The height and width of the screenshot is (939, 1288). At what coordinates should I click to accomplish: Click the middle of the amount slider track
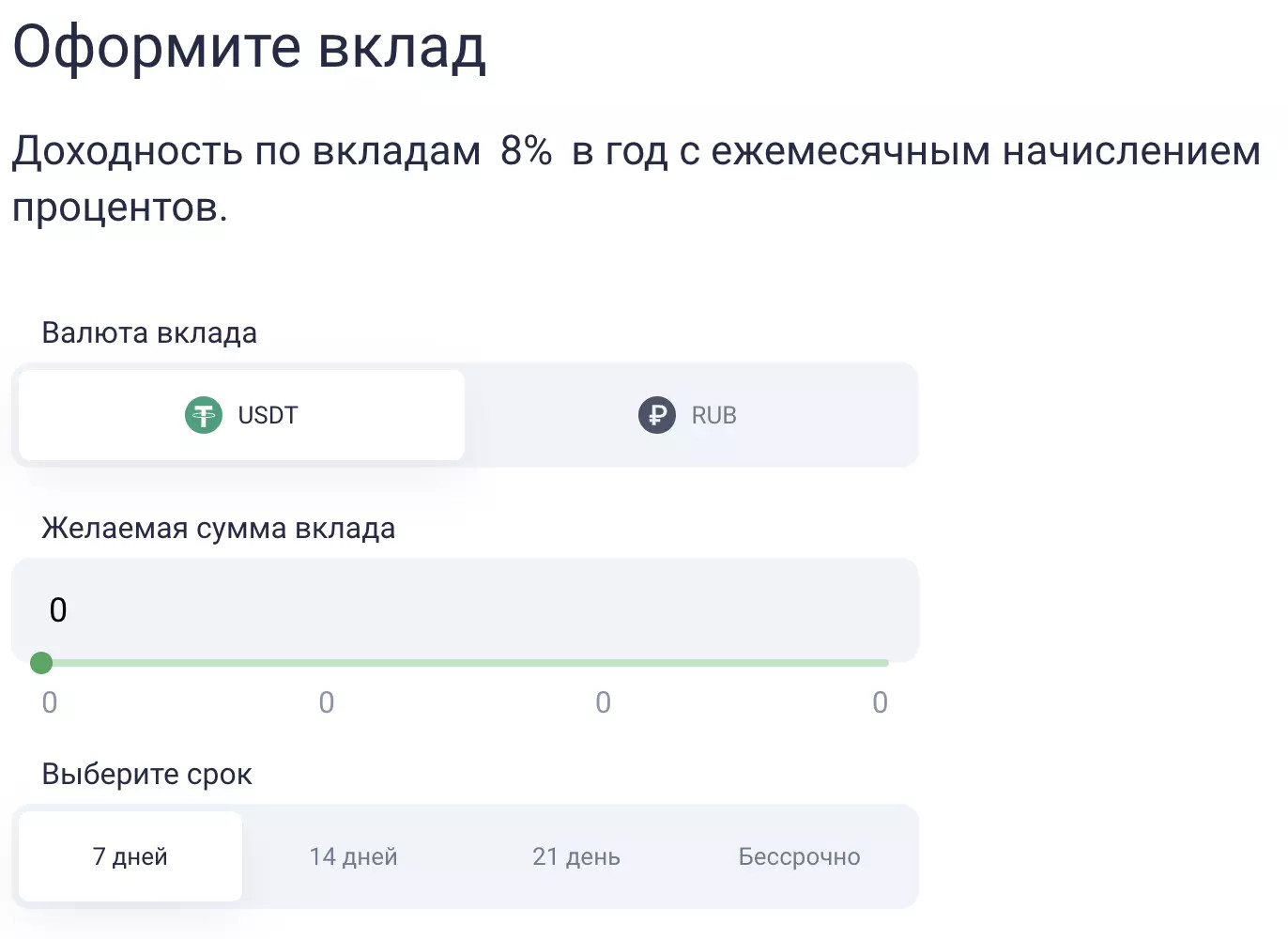click(465, 663)
